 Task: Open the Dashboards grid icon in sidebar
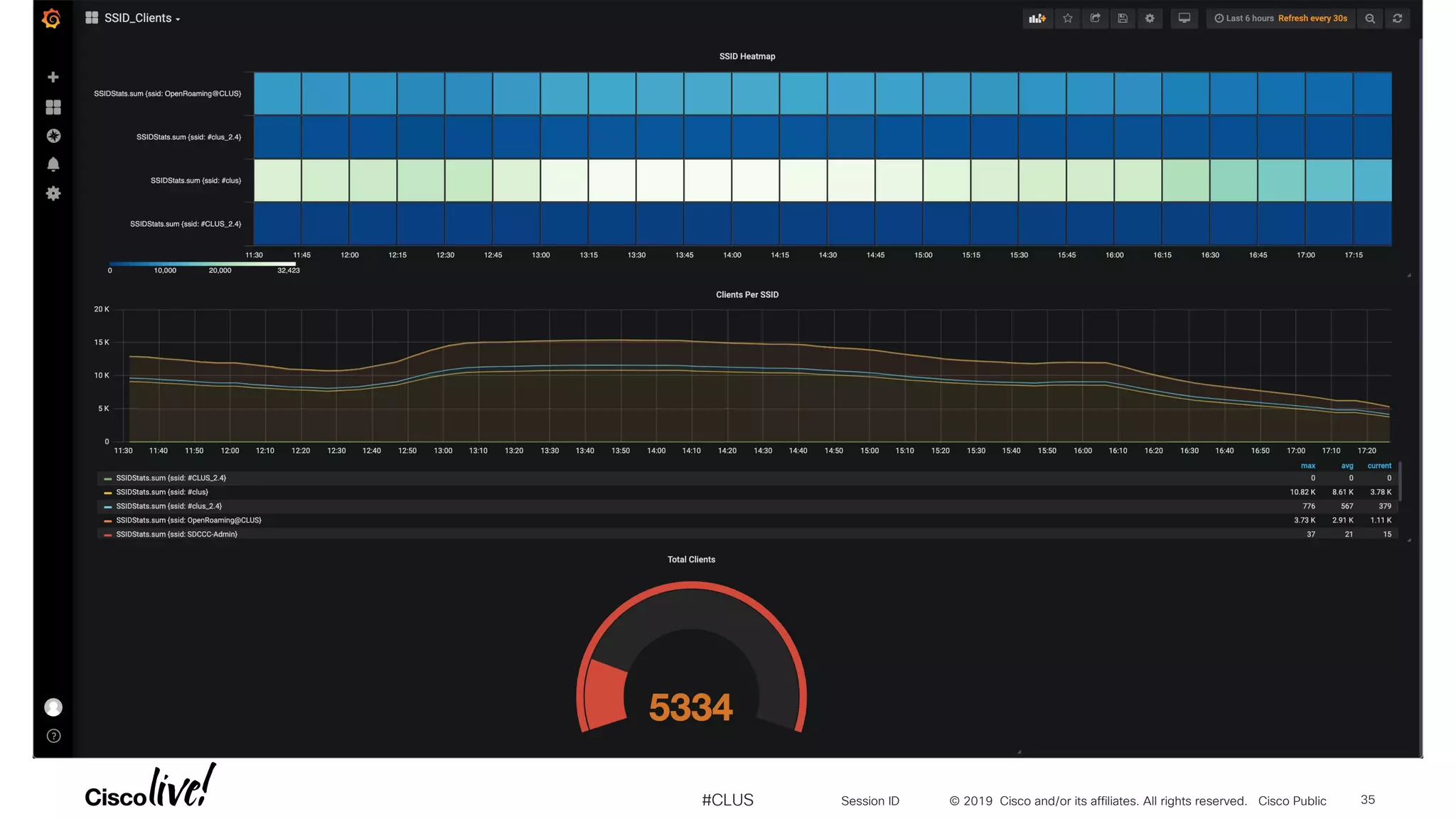point(53,107)
